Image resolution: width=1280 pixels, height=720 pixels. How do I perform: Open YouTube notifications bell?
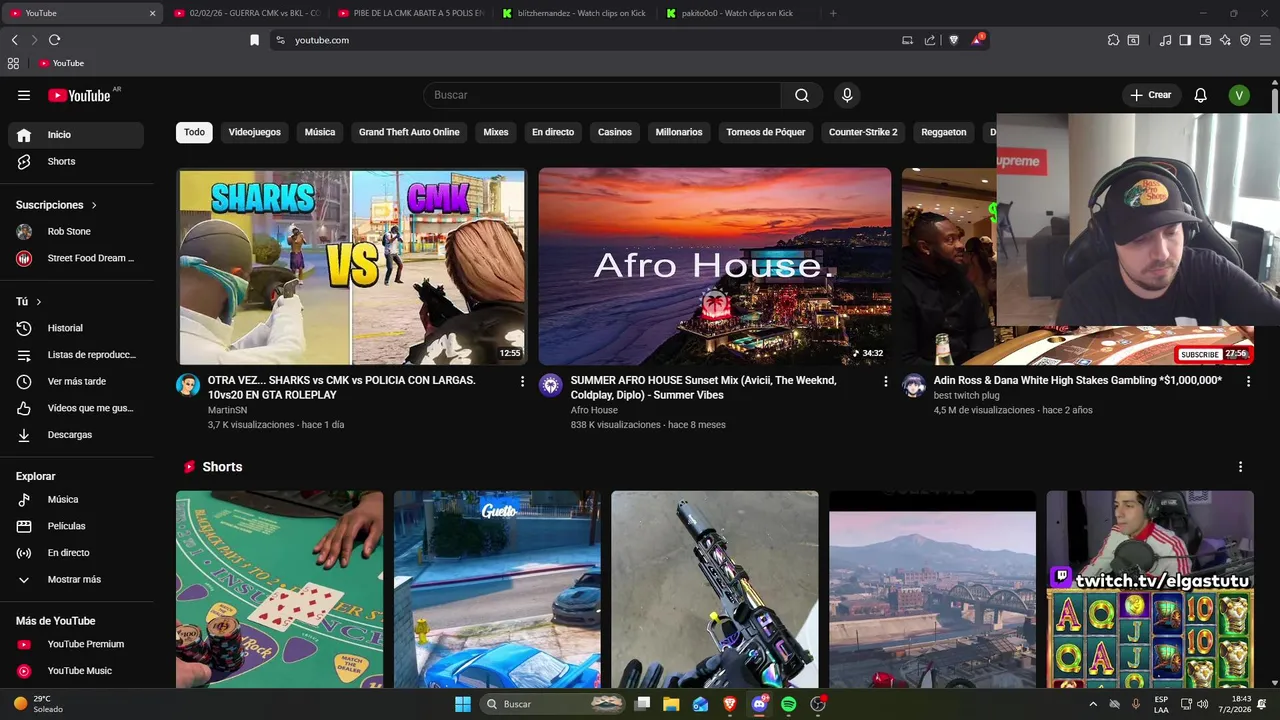coord(1201,95)
